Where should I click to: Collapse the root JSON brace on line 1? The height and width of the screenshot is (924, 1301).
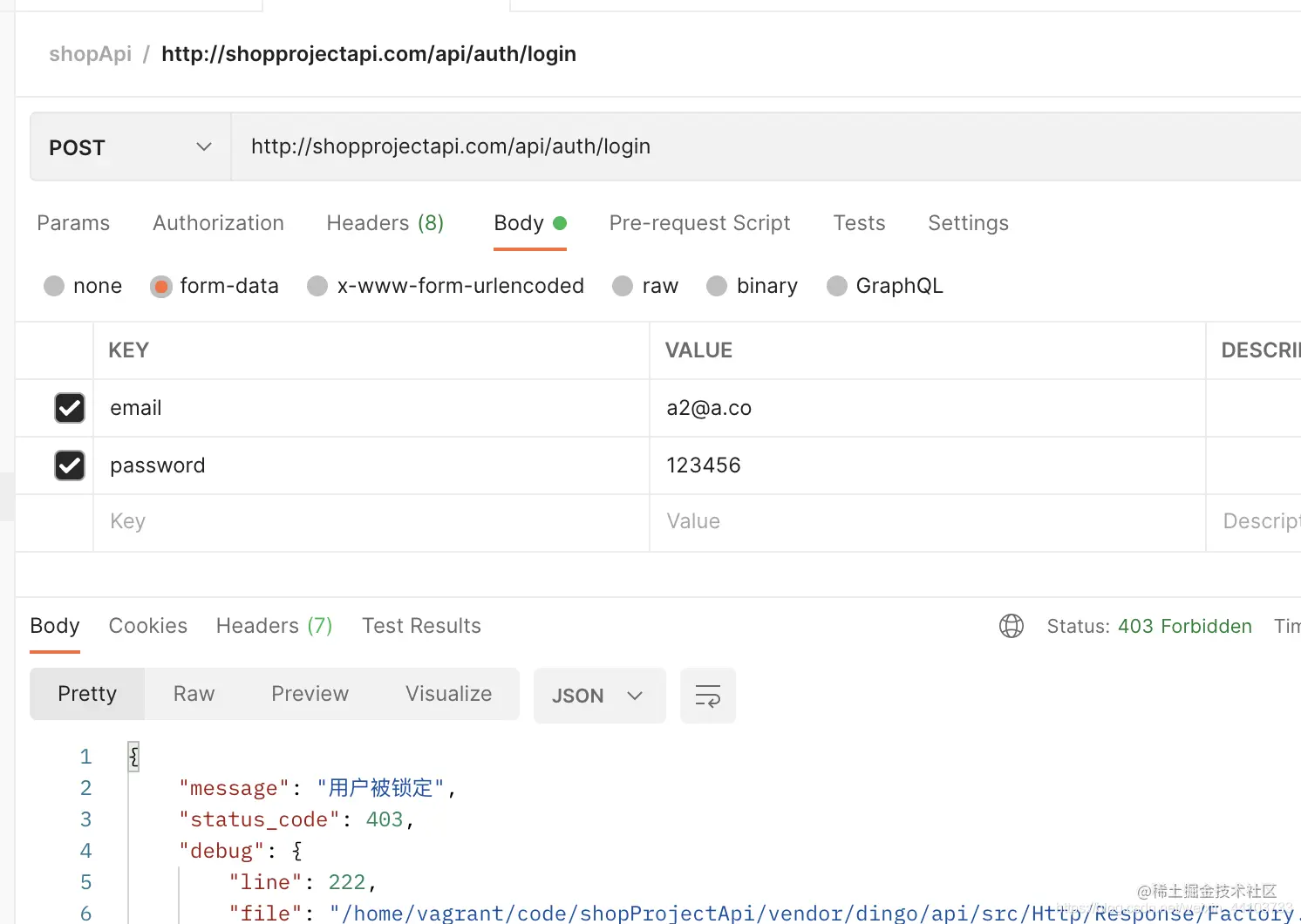click(133, 757)
